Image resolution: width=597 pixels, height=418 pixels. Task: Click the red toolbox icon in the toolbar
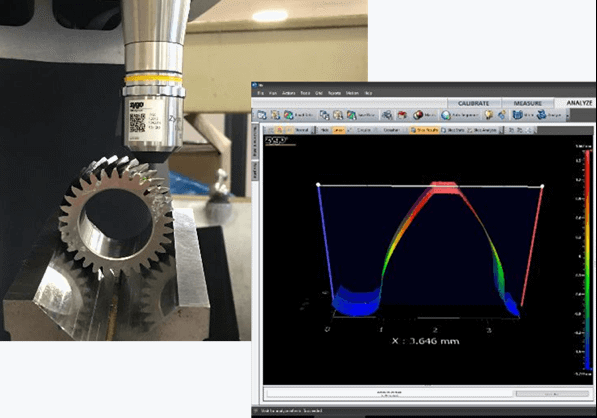402,115
